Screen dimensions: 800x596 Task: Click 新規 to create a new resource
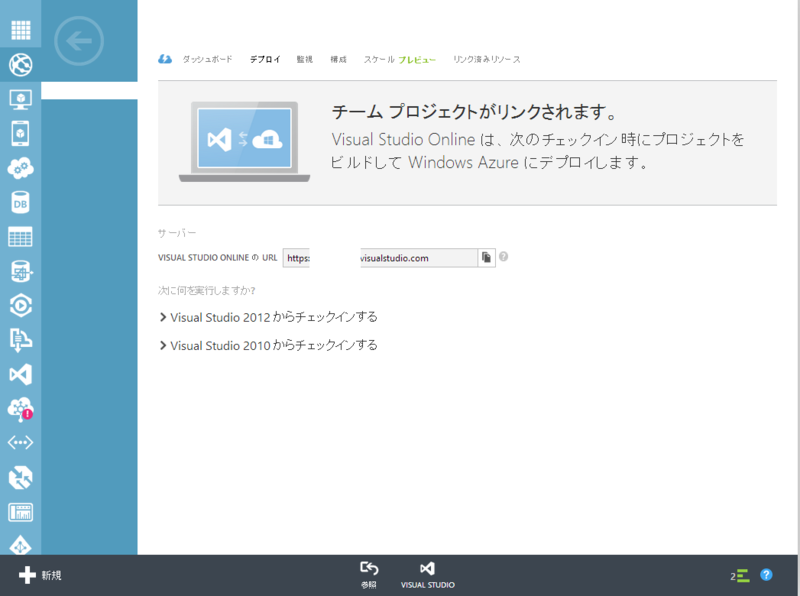(40, 575)
